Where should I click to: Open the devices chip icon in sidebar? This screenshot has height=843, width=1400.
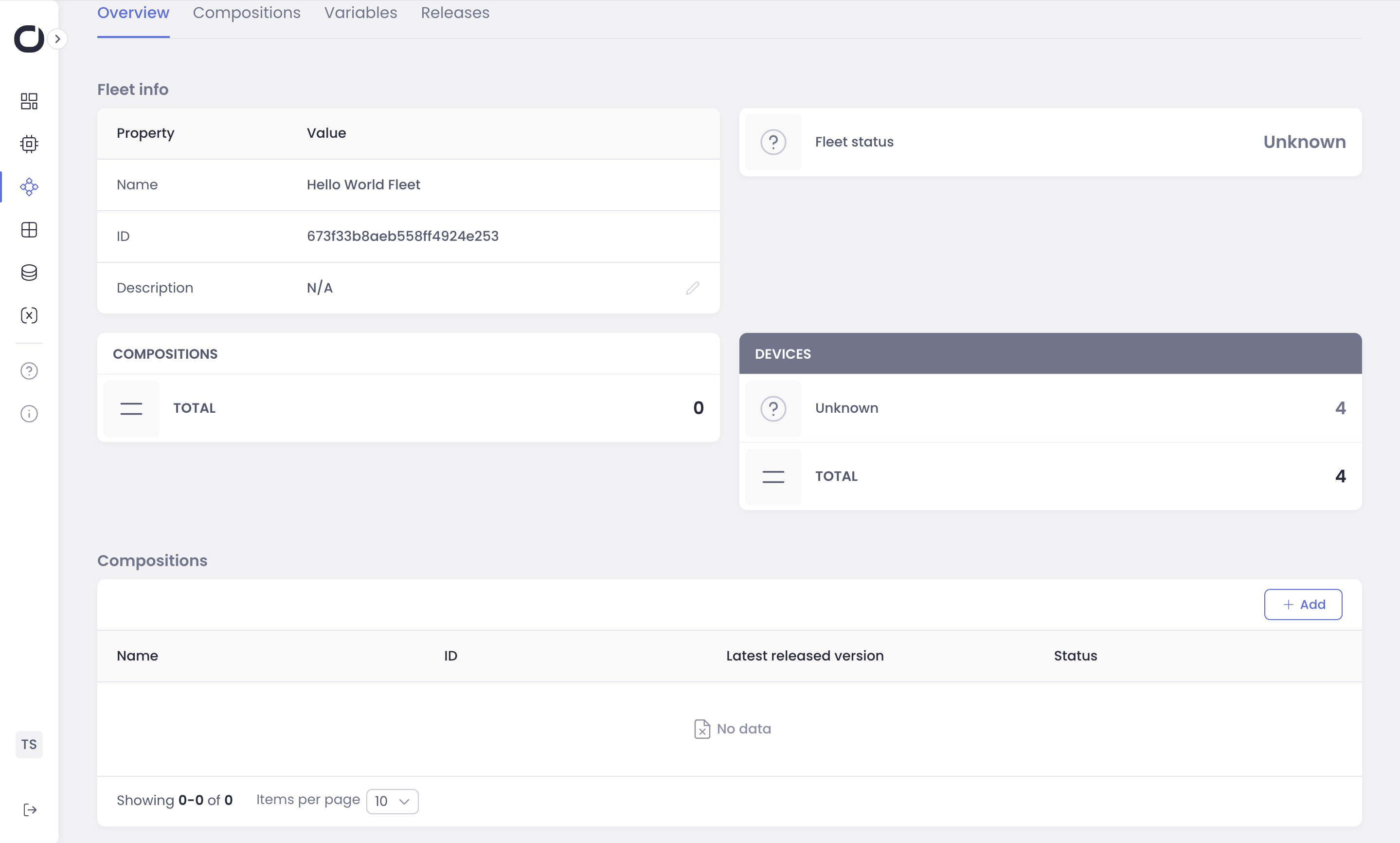pyautogui.click(x=29, y=144)
